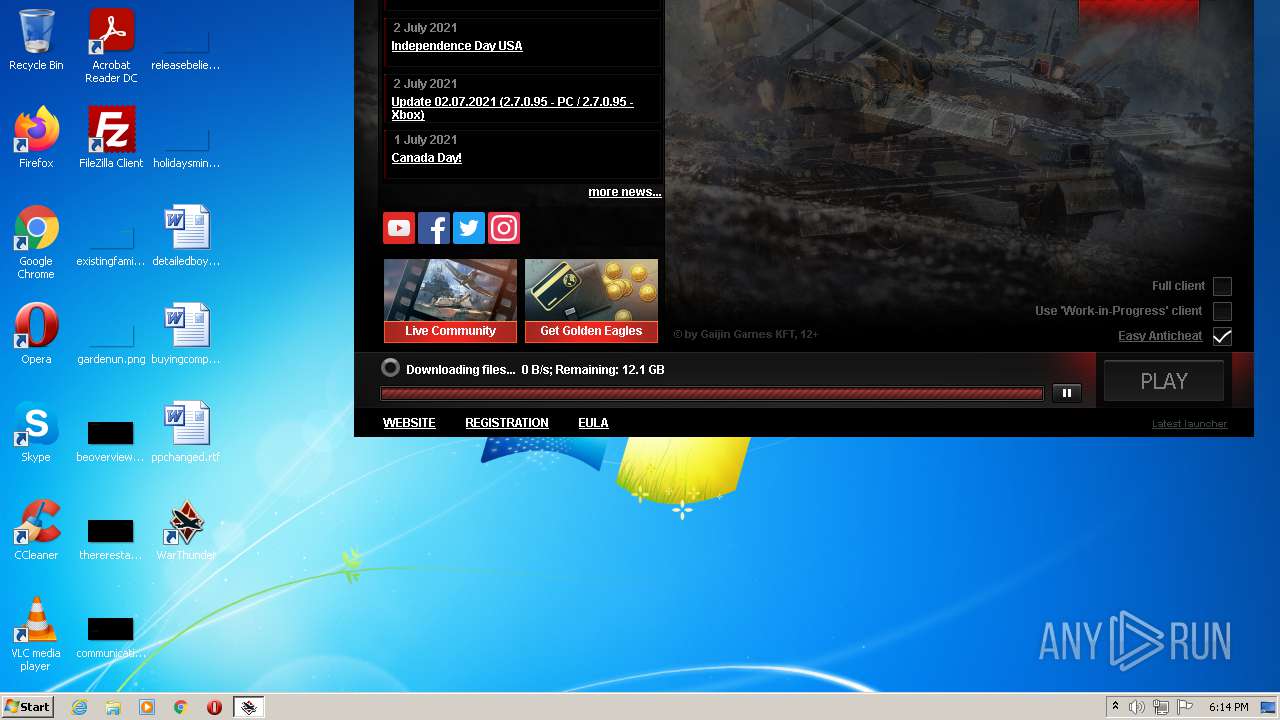
Task: Open Chrome from the taskbar
Action: coord(180,707)
